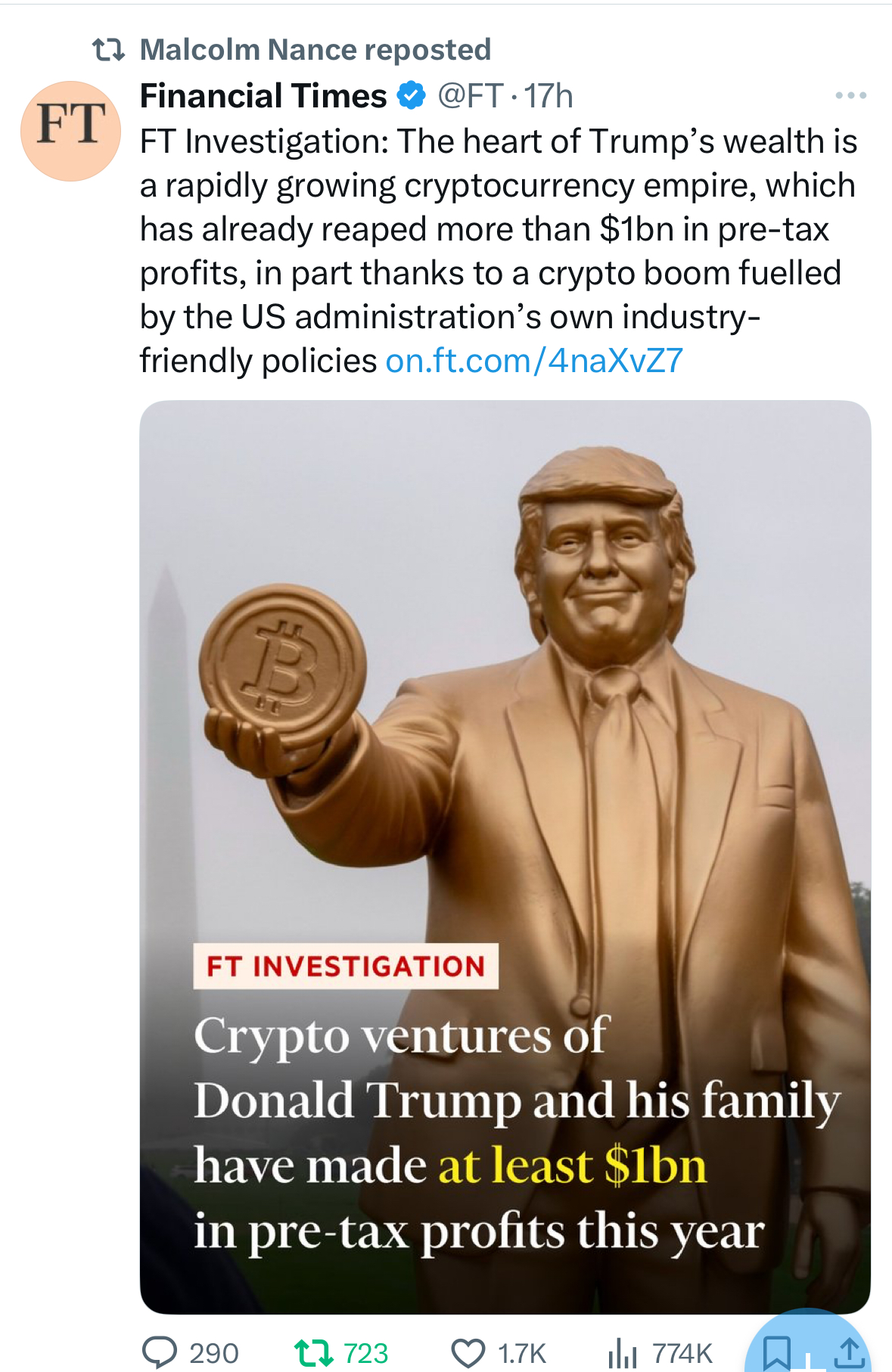Click the small repost icon beside Malcolm Nance
The height and width of the screenshot is (1372, 892).
pos(108,50)
